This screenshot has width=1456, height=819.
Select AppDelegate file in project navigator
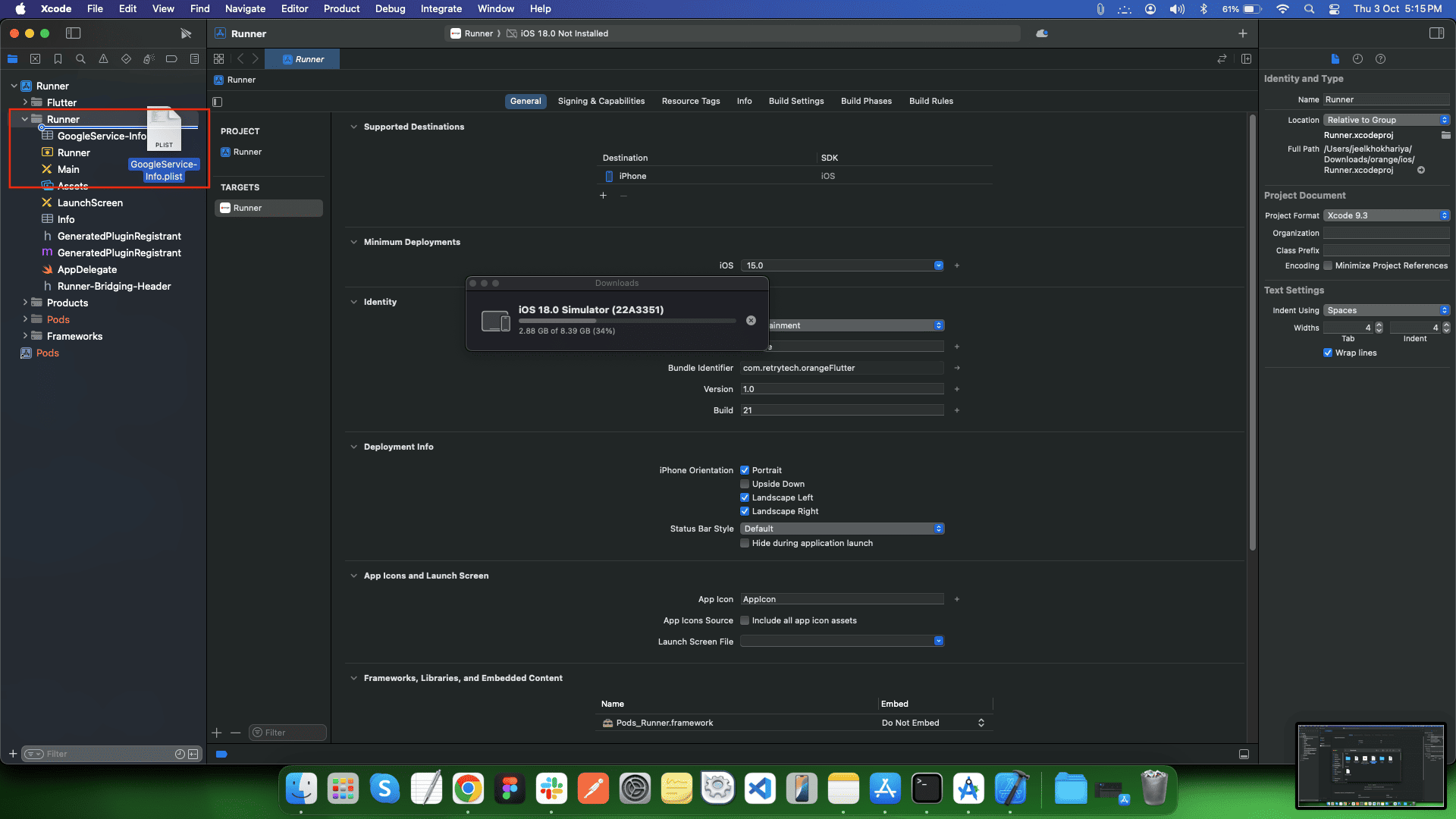click(87, 269)
